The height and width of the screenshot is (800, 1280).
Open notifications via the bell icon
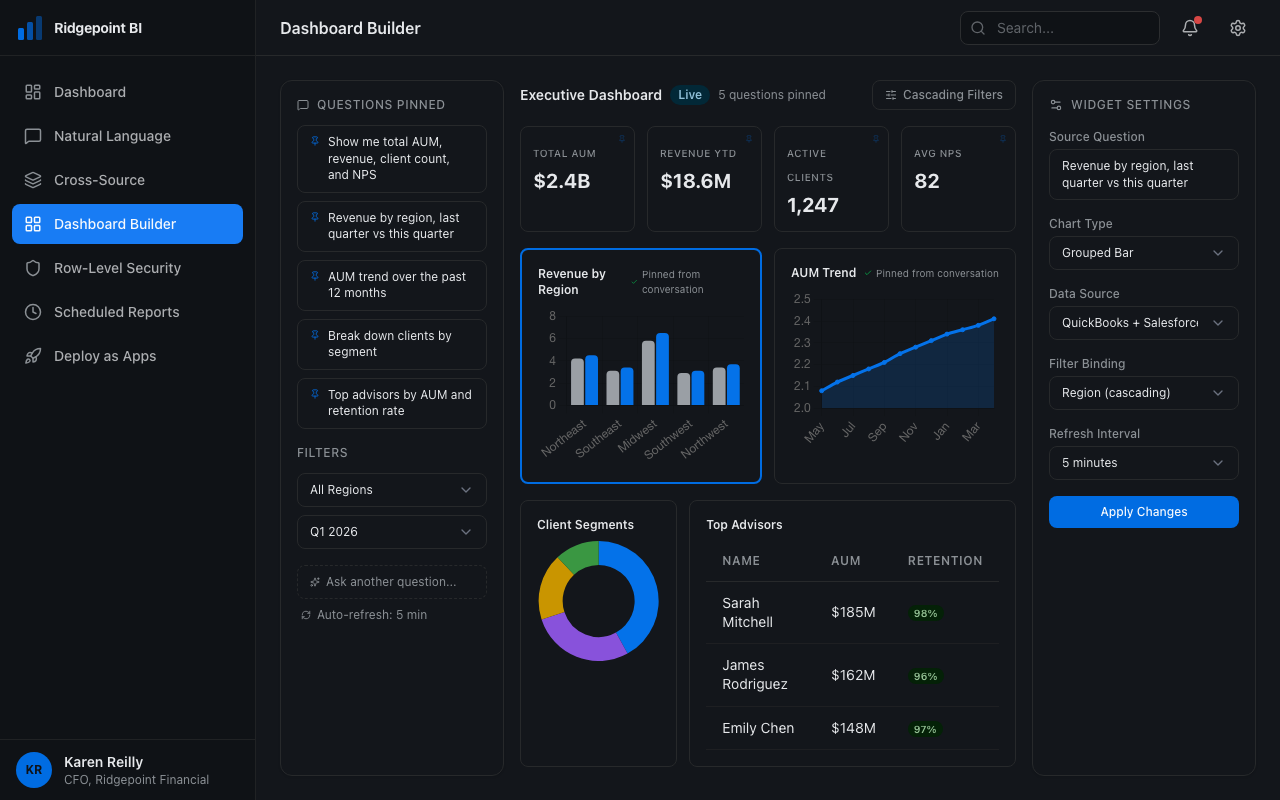[x=1189, y=27]
